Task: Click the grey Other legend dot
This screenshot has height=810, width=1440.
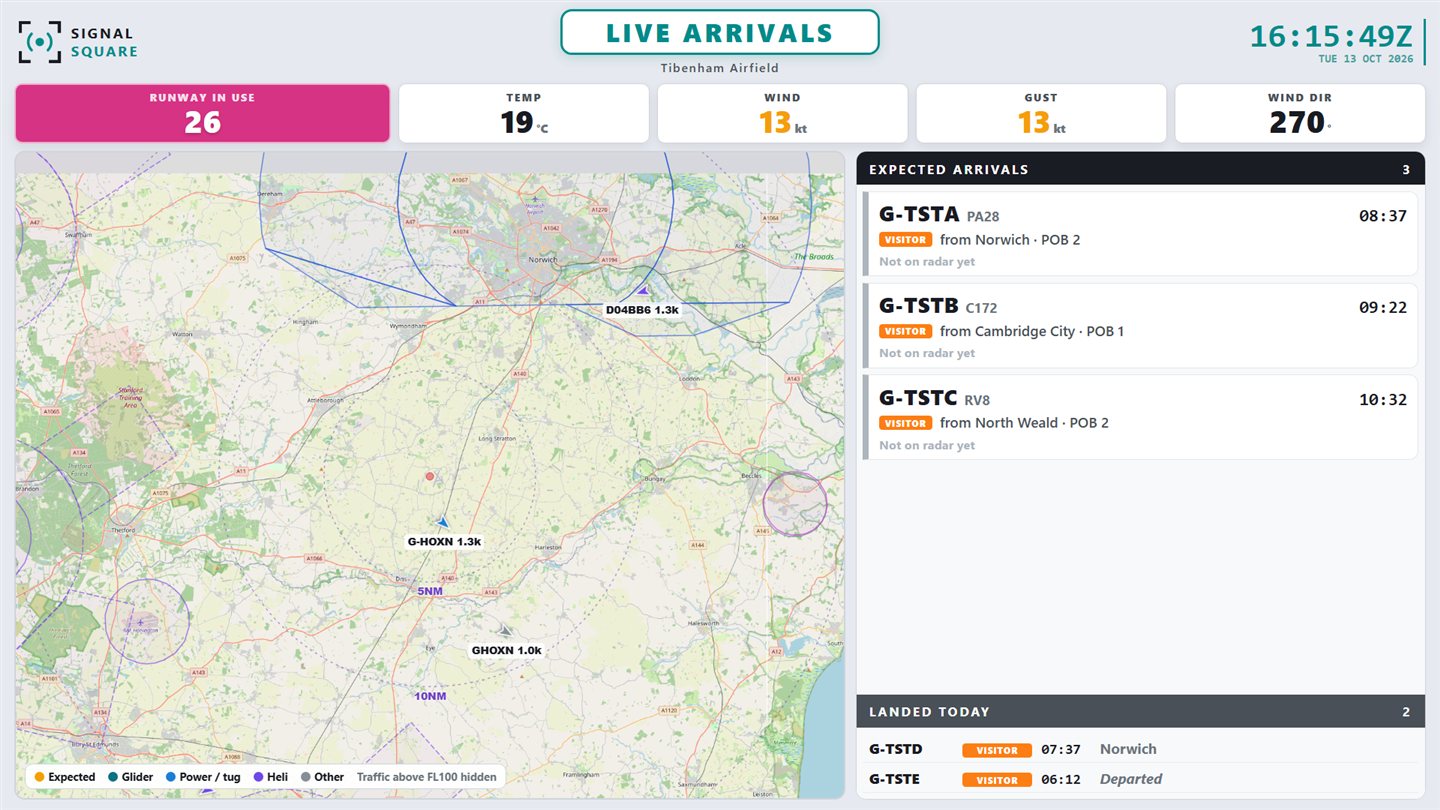Action: pyautogui.click(x=305, y=777)
